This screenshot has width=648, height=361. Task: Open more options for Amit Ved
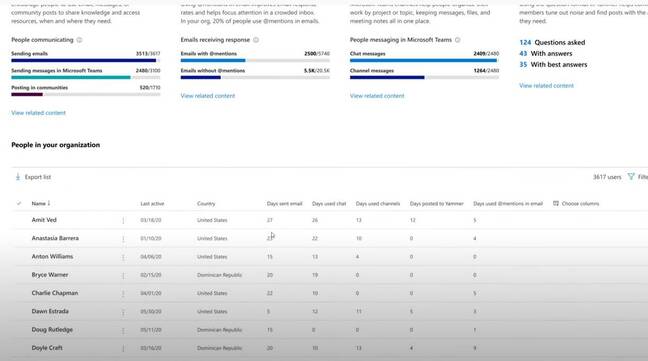point(123,221)
